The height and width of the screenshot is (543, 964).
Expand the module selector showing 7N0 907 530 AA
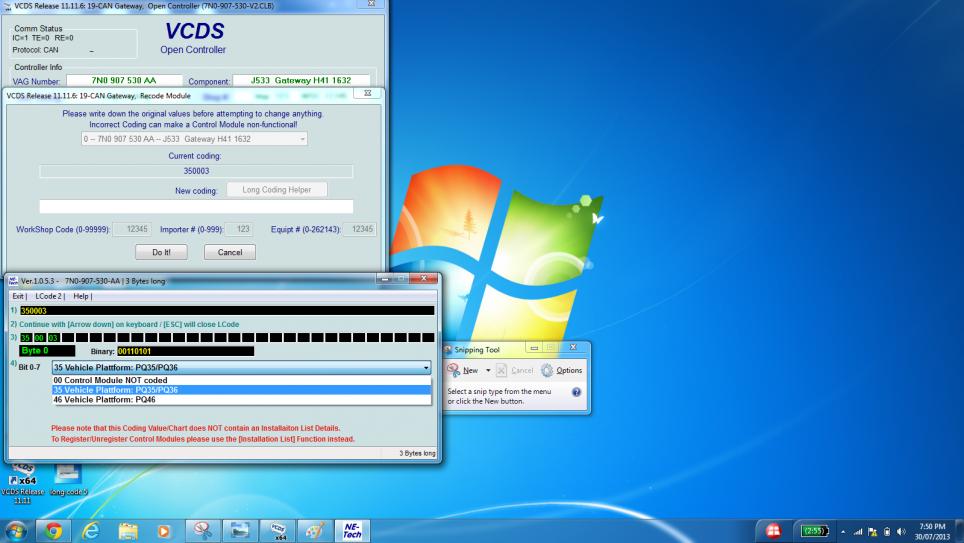[x=194, y=139]
